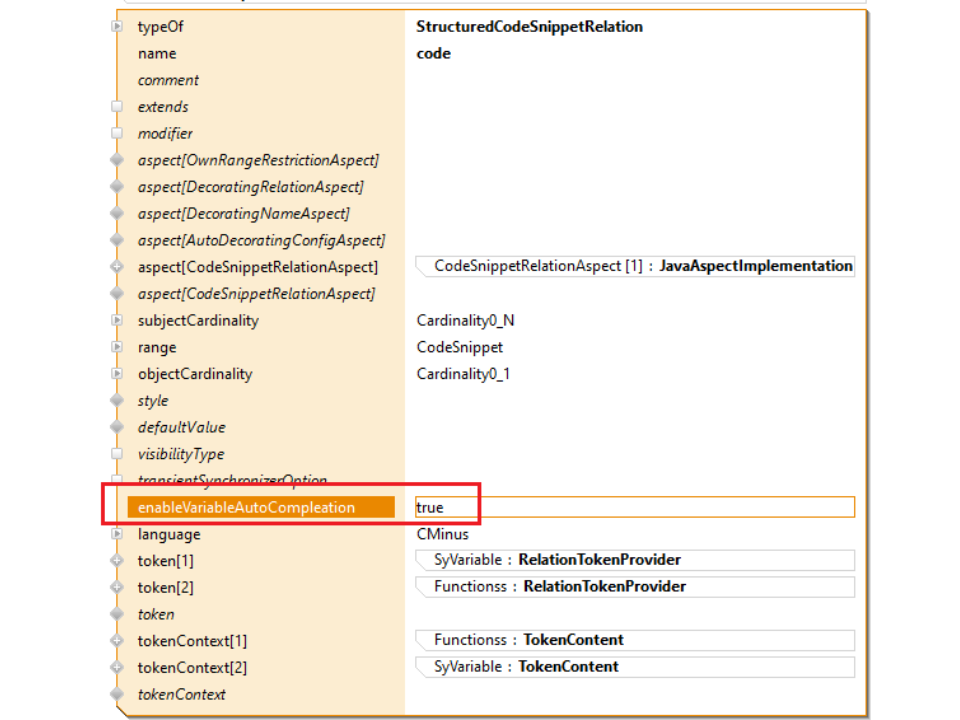
Task: Click the plus icon next to aspect[CodeSnippetRelationAspect]
Action: tap(117, 267)
